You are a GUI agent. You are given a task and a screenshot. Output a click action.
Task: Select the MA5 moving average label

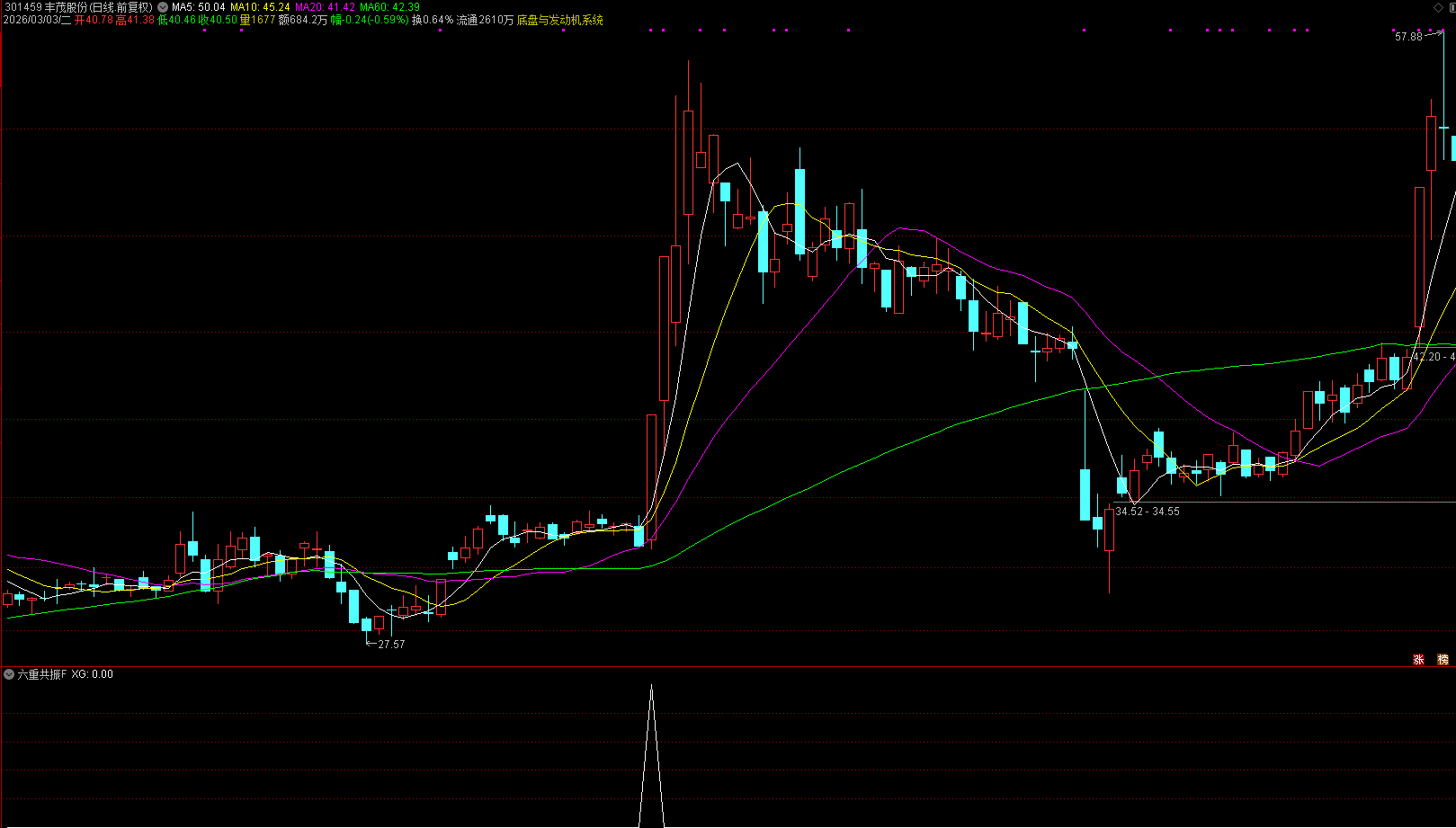tap(198, 6)
